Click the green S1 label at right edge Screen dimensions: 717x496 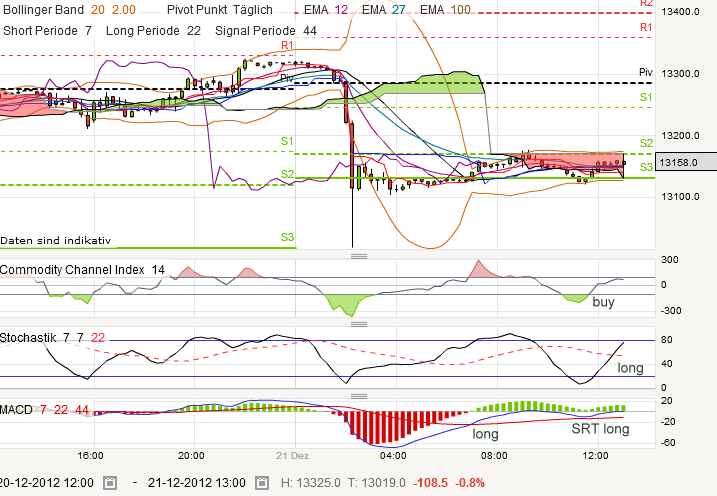[x=646, y=97]
